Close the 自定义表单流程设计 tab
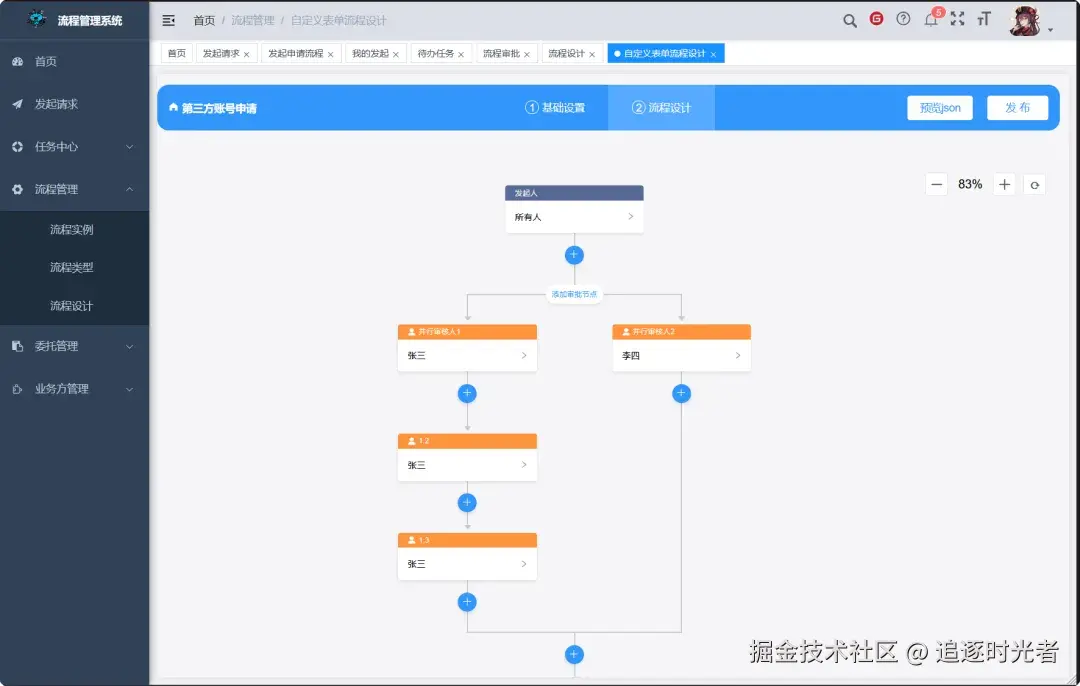This screenshot has height=686, width=1080. pyautogui.click(x=714, y=54)
